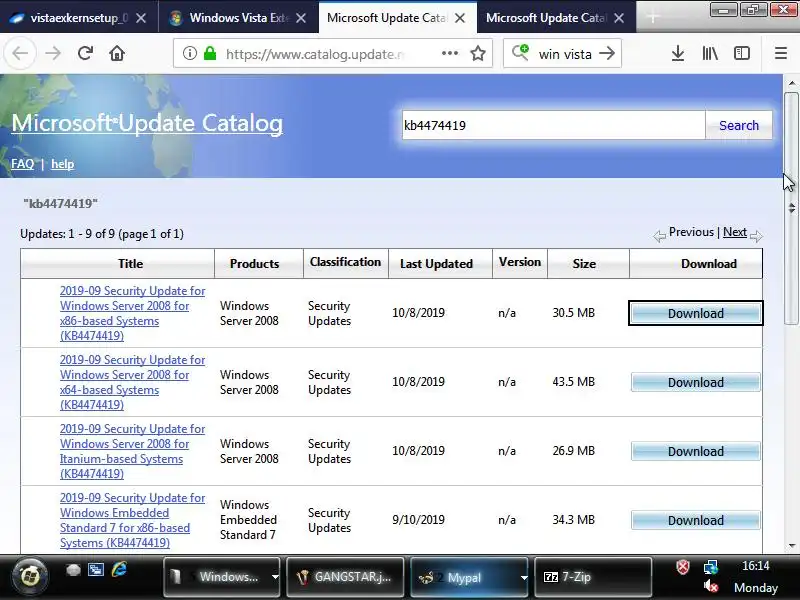
Task: Click the red security shield tray icon
Action: click(682, 566)
